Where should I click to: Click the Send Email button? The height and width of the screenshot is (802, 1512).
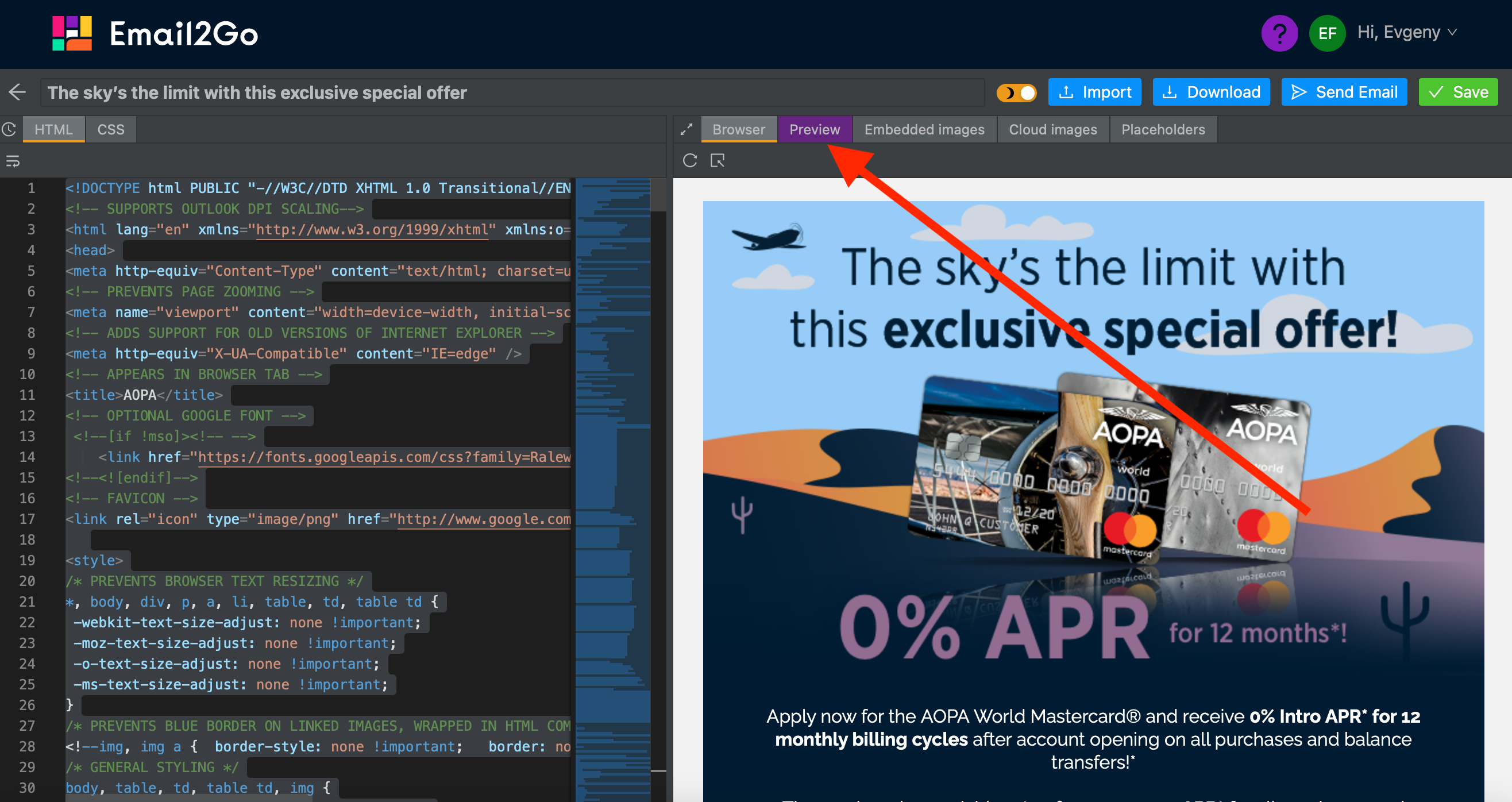click(1344, 92)
